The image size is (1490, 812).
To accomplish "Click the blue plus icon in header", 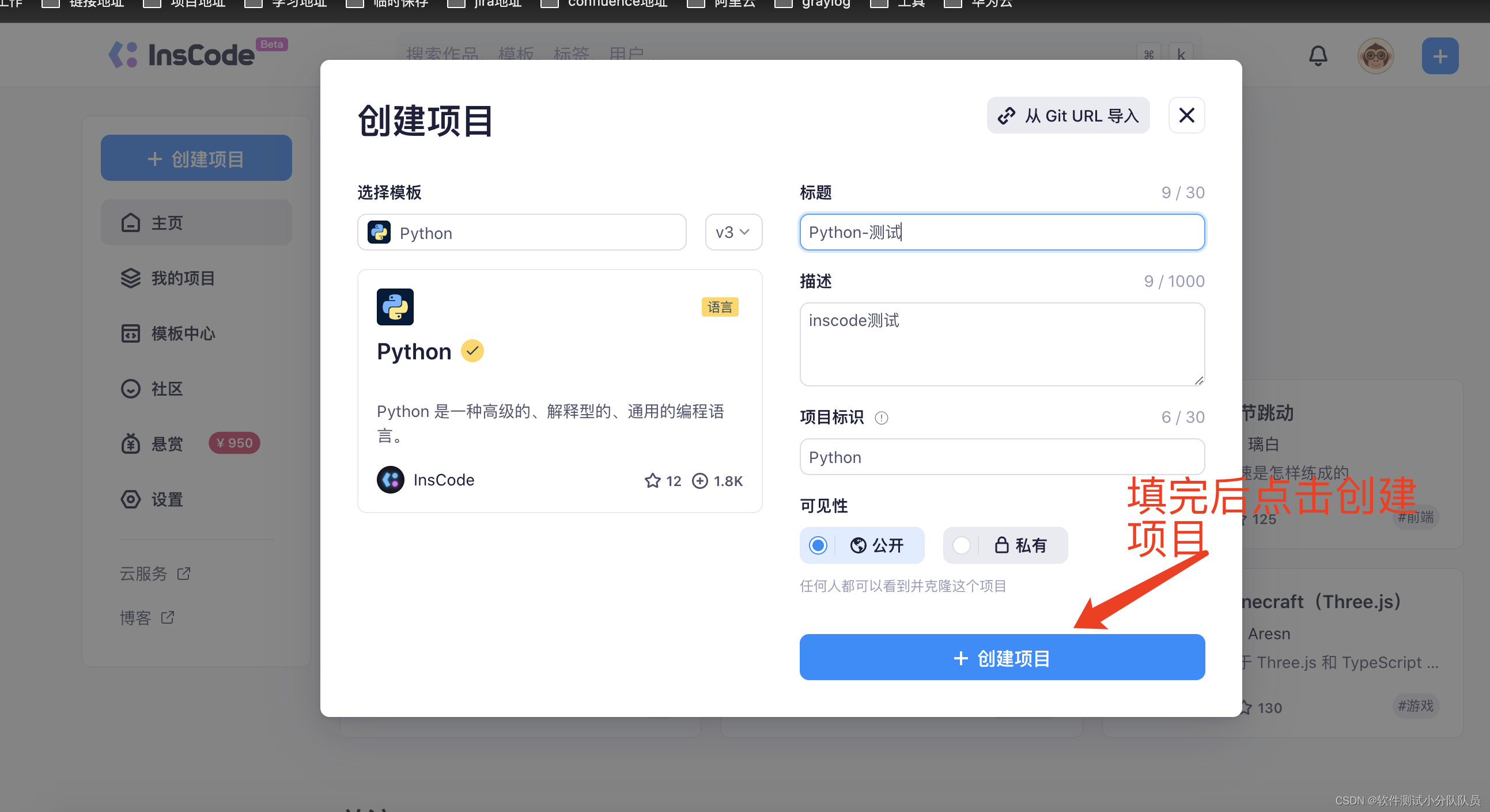I will tap(1439, 56).
